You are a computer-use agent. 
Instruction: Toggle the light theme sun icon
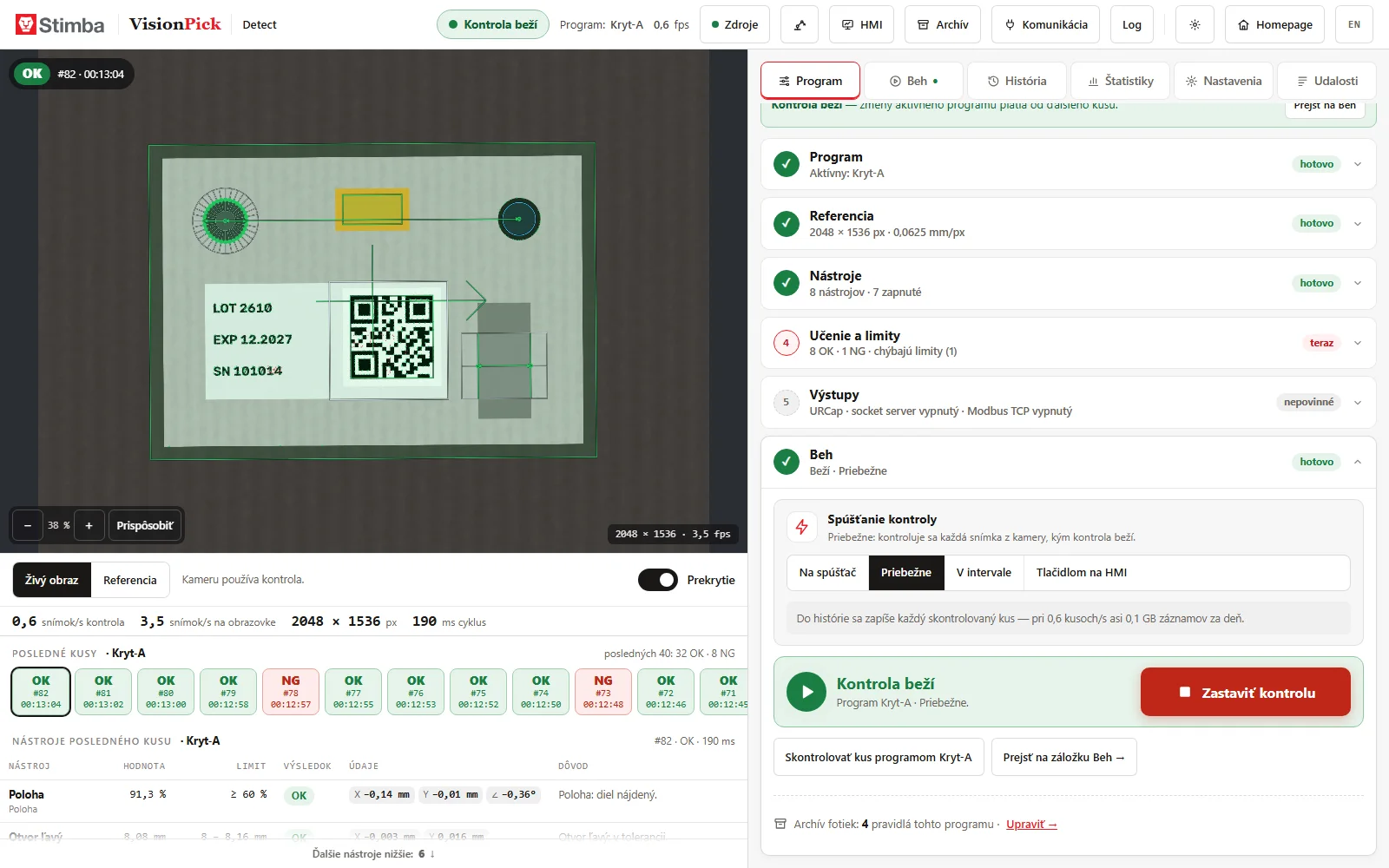point(1195,24)
